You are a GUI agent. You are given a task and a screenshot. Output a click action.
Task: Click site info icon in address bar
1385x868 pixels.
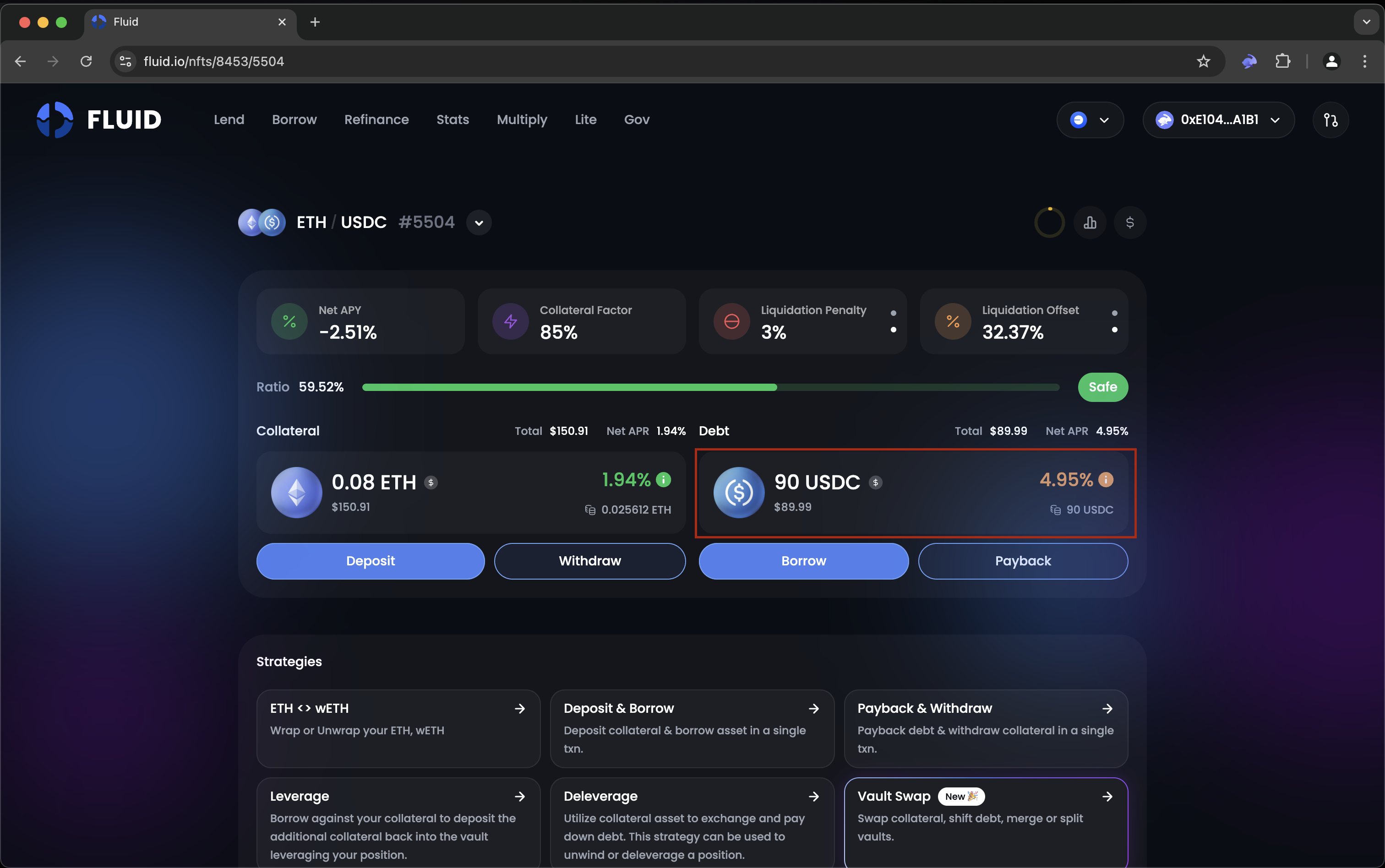click(x=125, y=61)
